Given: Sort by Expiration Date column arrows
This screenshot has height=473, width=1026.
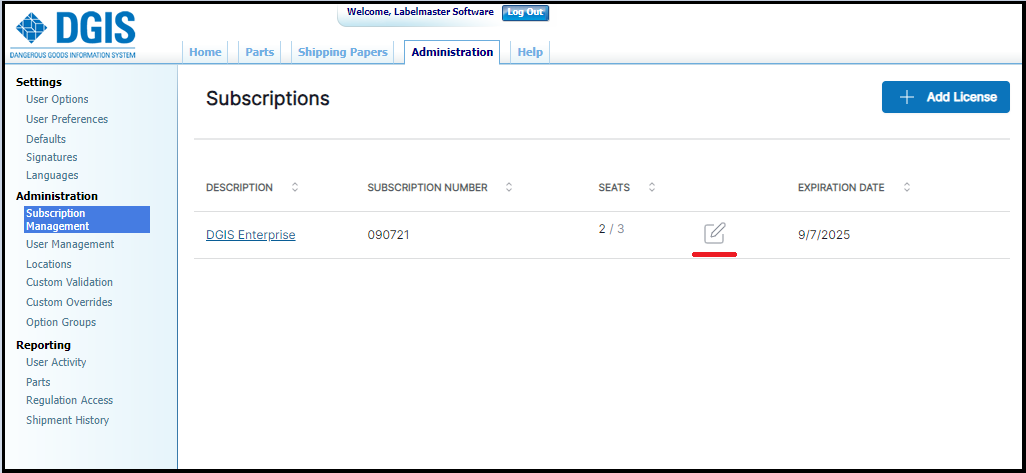Looking at the screenshot, I should pos(907,187).
